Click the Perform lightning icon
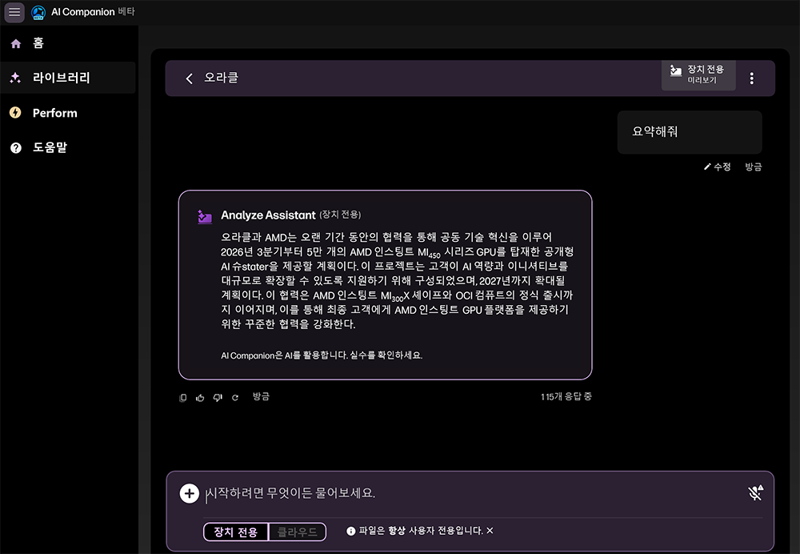800x554 pixels. coord(15,113)
